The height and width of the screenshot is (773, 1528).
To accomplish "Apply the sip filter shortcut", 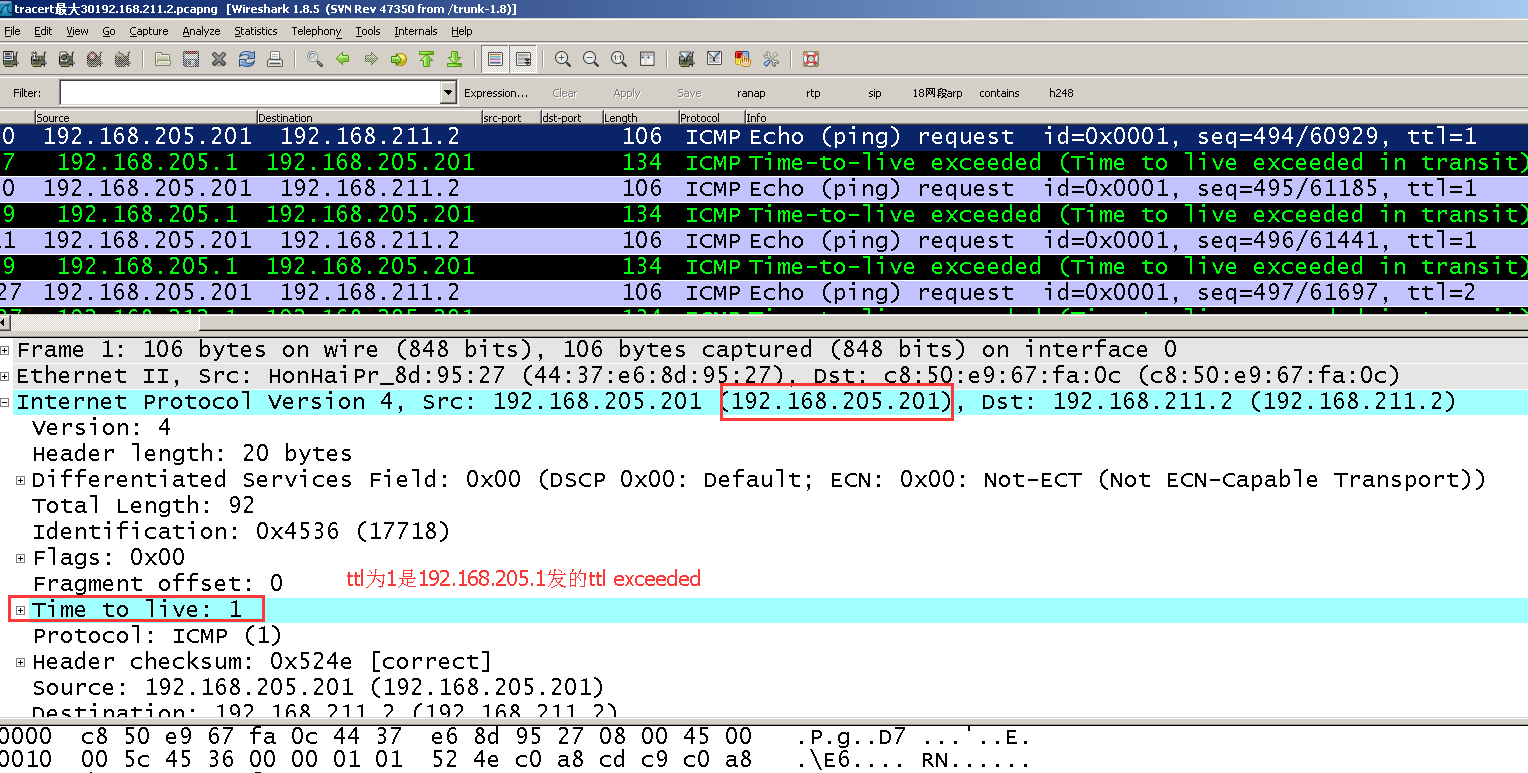I will (x=875, y=93).
